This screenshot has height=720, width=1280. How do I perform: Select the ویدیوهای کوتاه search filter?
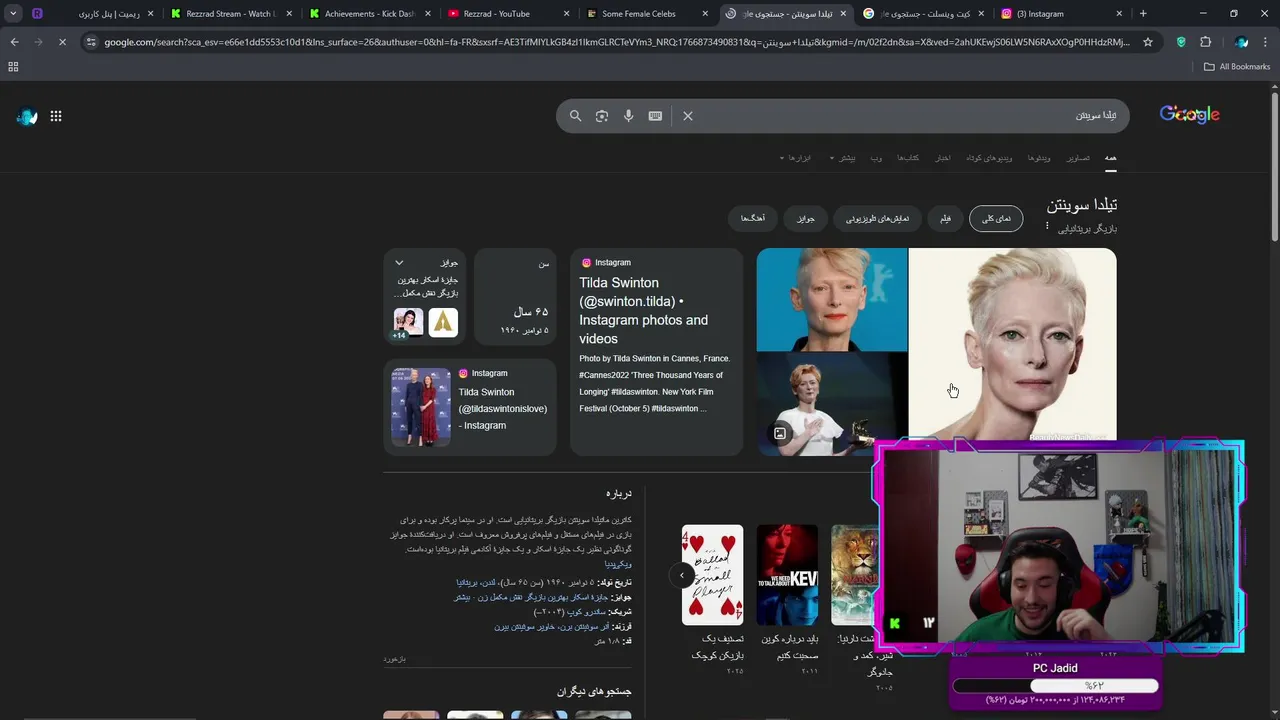989,158
